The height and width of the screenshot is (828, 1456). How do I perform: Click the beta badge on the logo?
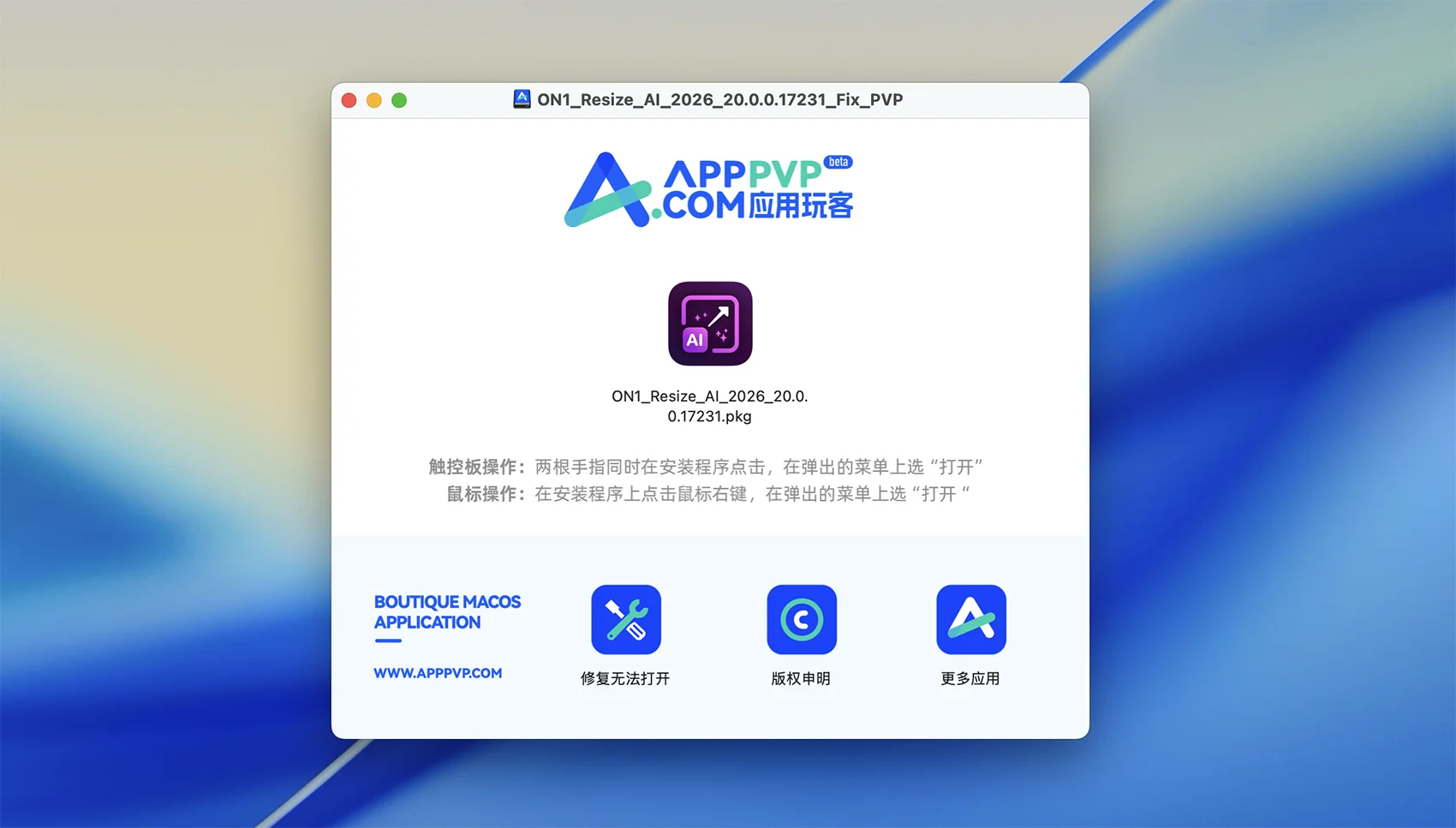point(838,162)
